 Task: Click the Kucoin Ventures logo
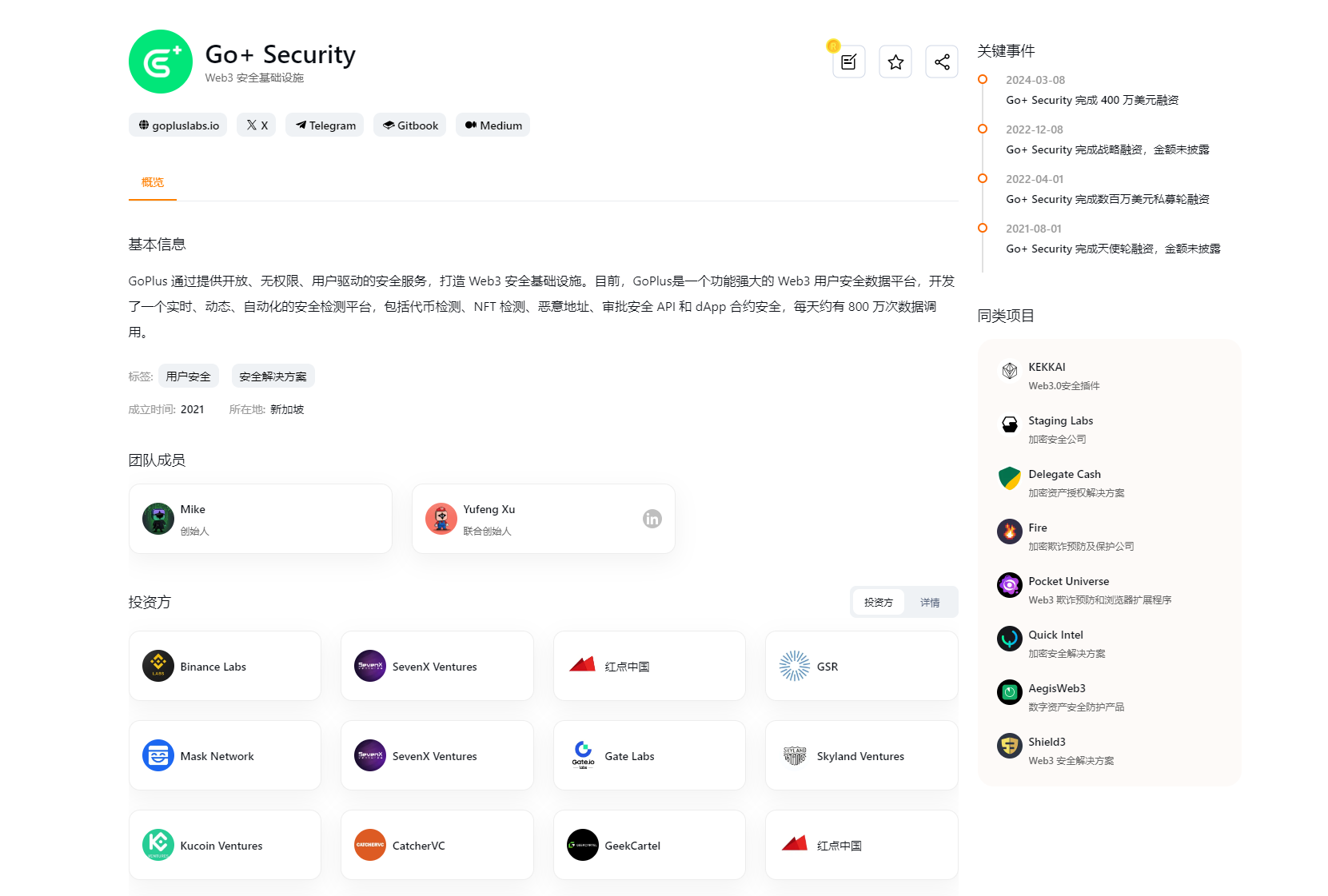[x=158, y=845]
